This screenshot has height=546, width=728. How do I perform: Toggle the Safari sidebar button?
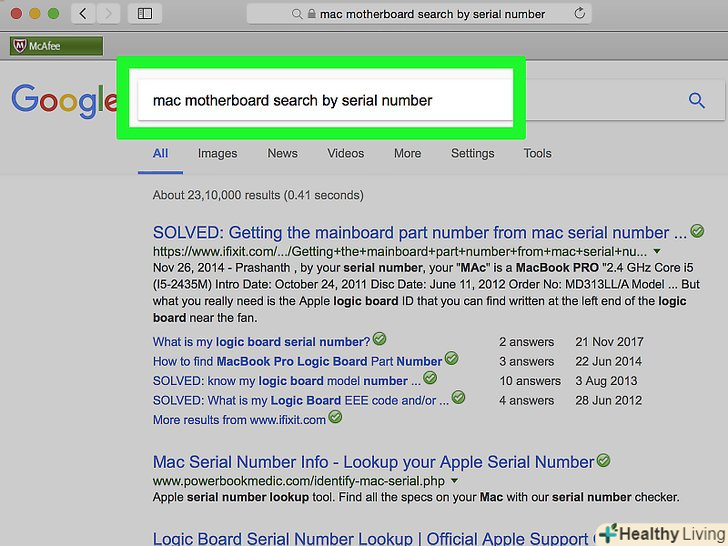145,14
